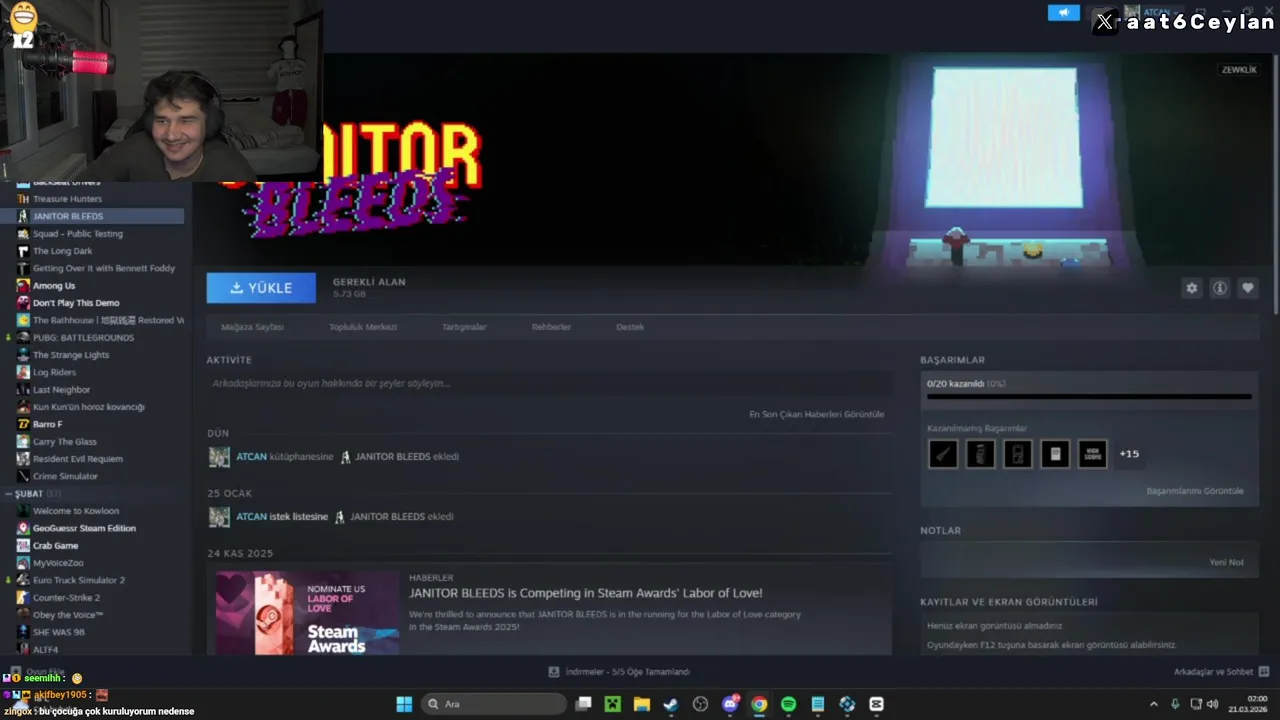The width and height of the screenshot is (1280, 720).
Task: Click the main page vertical scrollbar
Action: 1275,185
